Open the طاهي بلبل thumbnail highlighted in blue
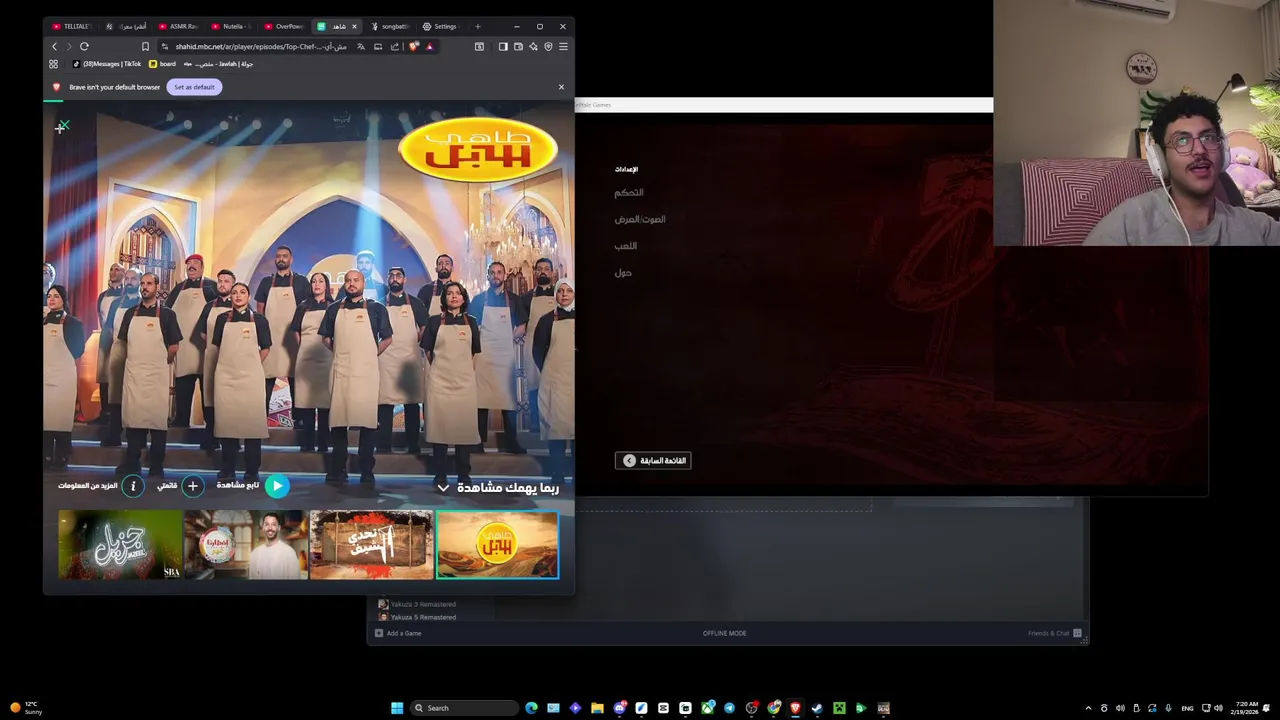Image resolution: width=1280 pixels, height=720 pixels. coord(497,545)
